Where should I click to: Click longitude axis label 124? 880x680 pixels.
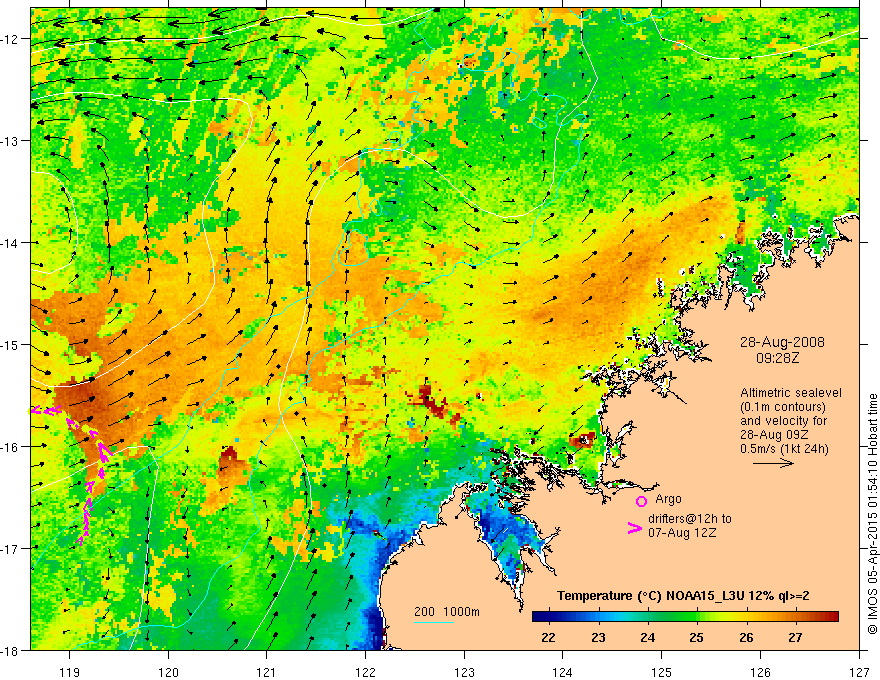click(563, 672)
